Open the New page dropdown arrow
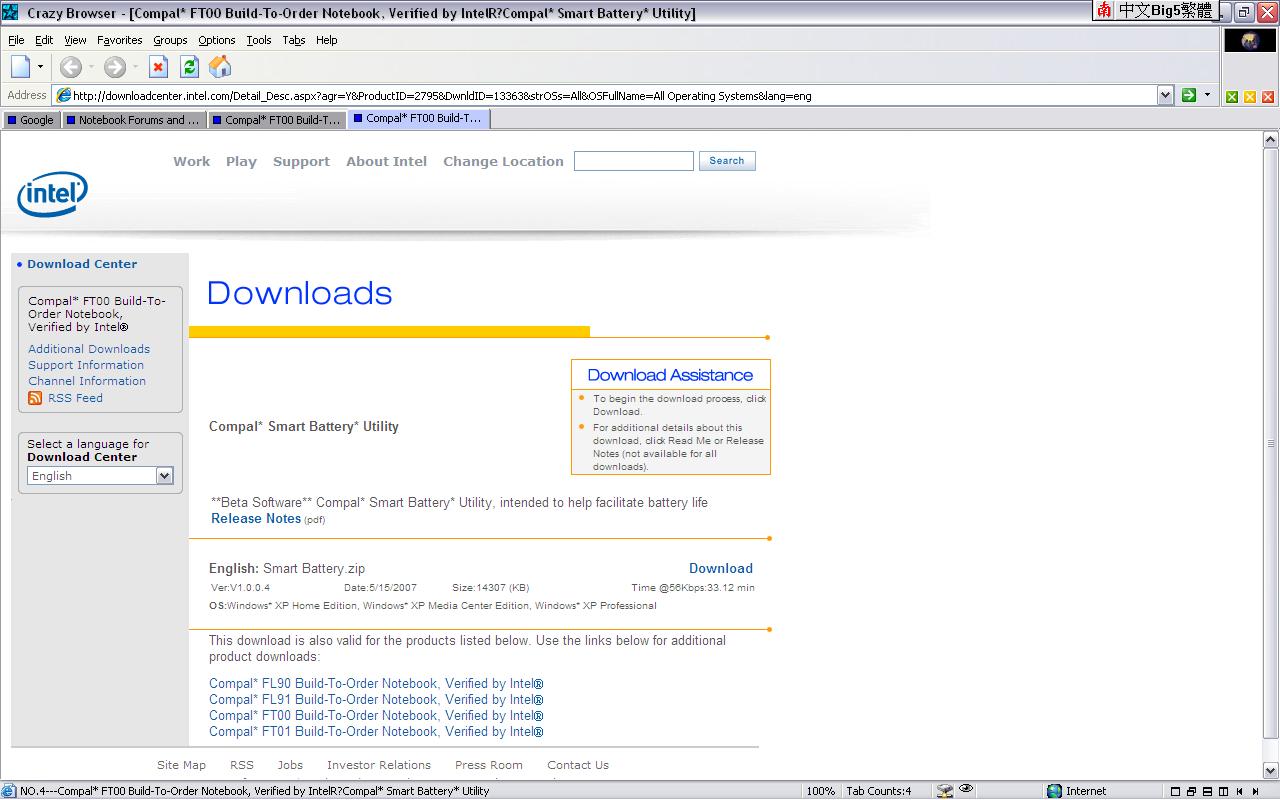 point(41,67)
